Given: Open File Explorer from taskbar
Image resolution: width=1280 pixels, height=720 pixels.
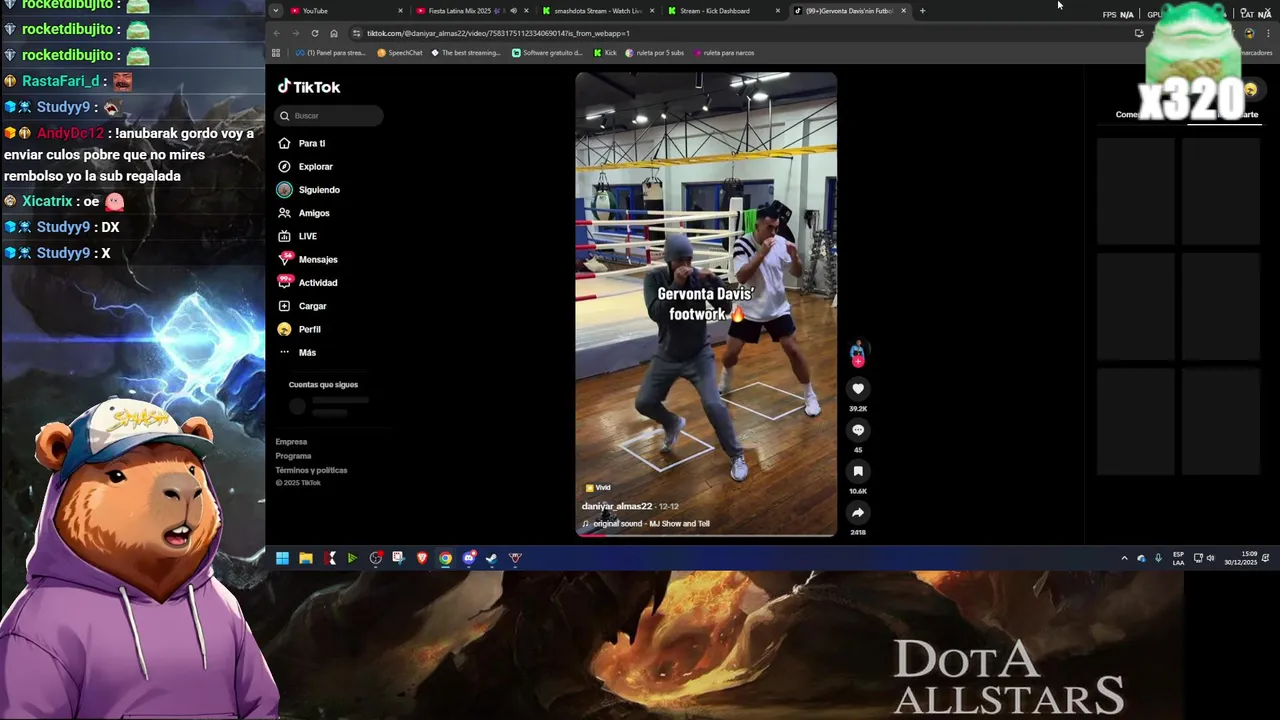Looking at the screenshot, I should point(306,558).
